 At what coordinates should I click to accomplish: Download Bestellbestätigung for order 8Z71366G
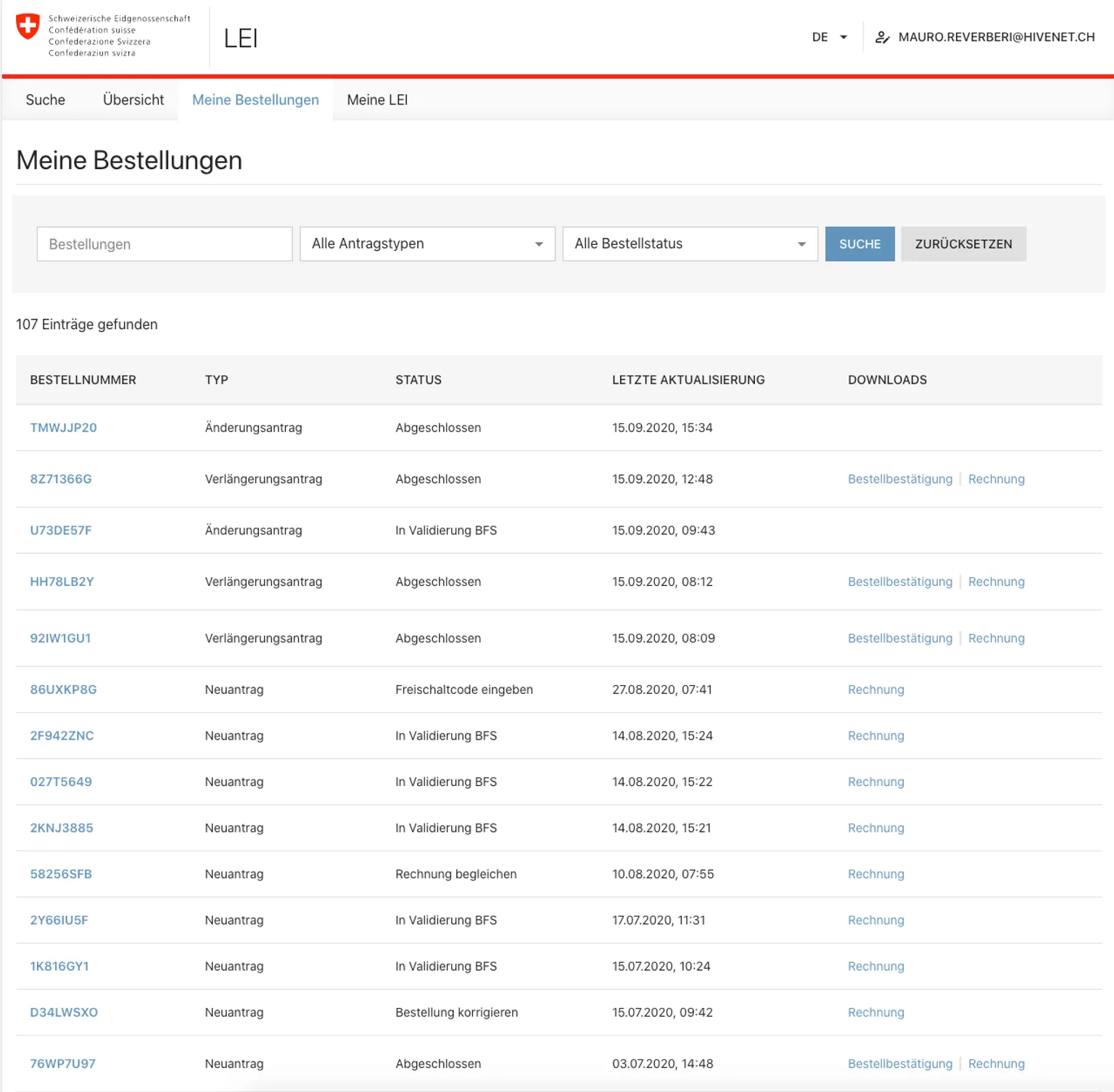(899, 479)
